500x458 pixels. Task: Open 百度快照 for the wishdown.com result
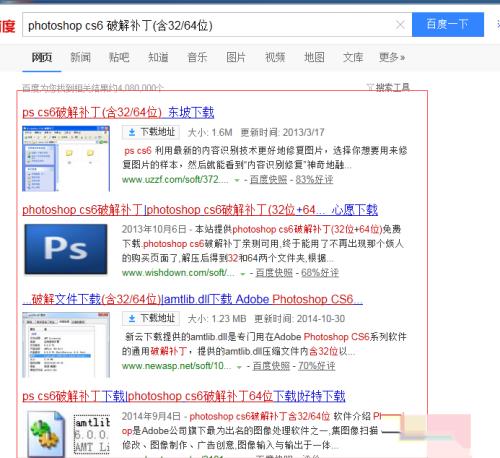coord(274,273)
